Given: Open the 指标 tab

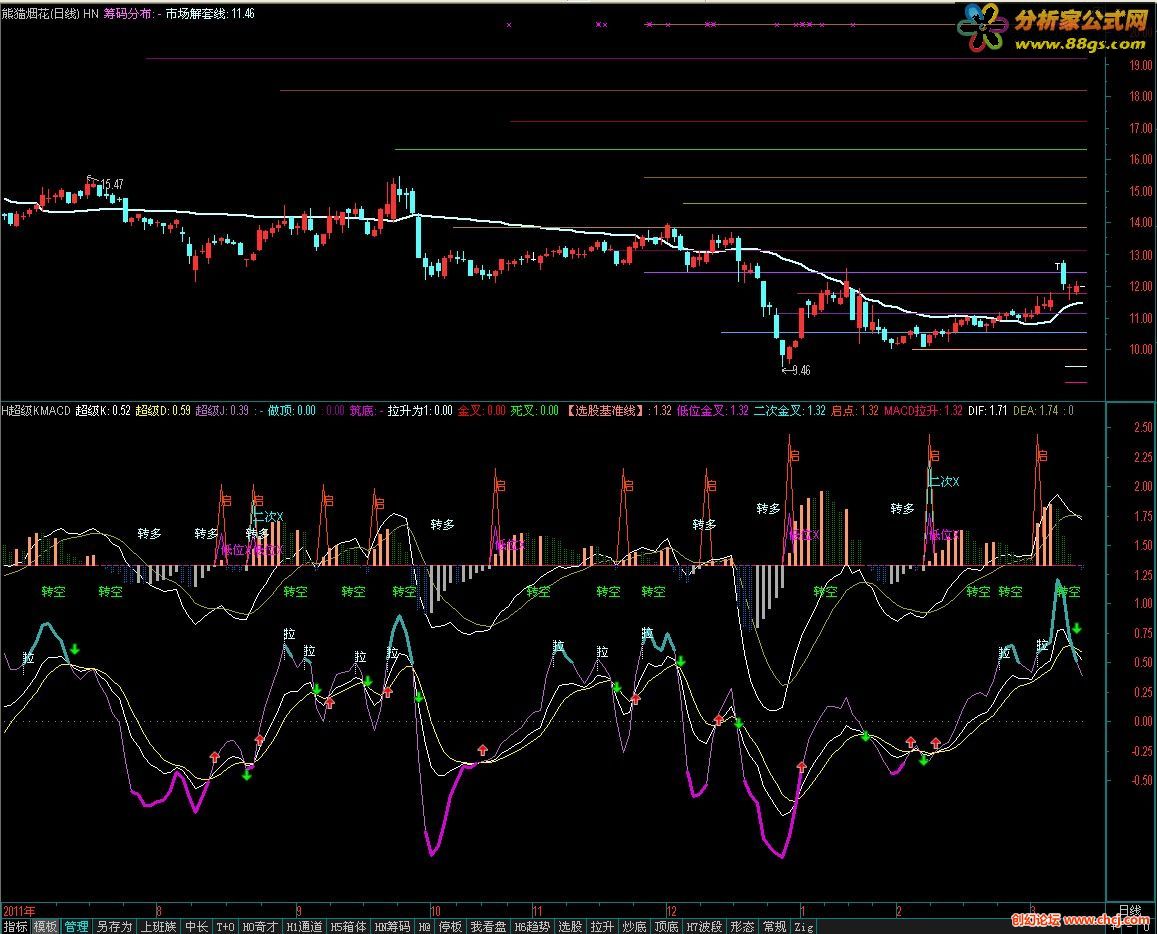Looking at the screenshot, I should pos(15,927).
